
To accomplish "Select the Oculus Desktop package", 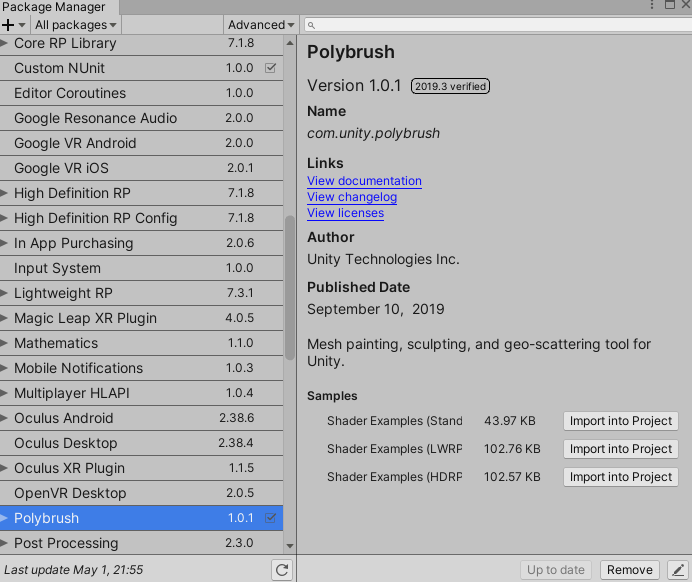I will tap(141, 443).
